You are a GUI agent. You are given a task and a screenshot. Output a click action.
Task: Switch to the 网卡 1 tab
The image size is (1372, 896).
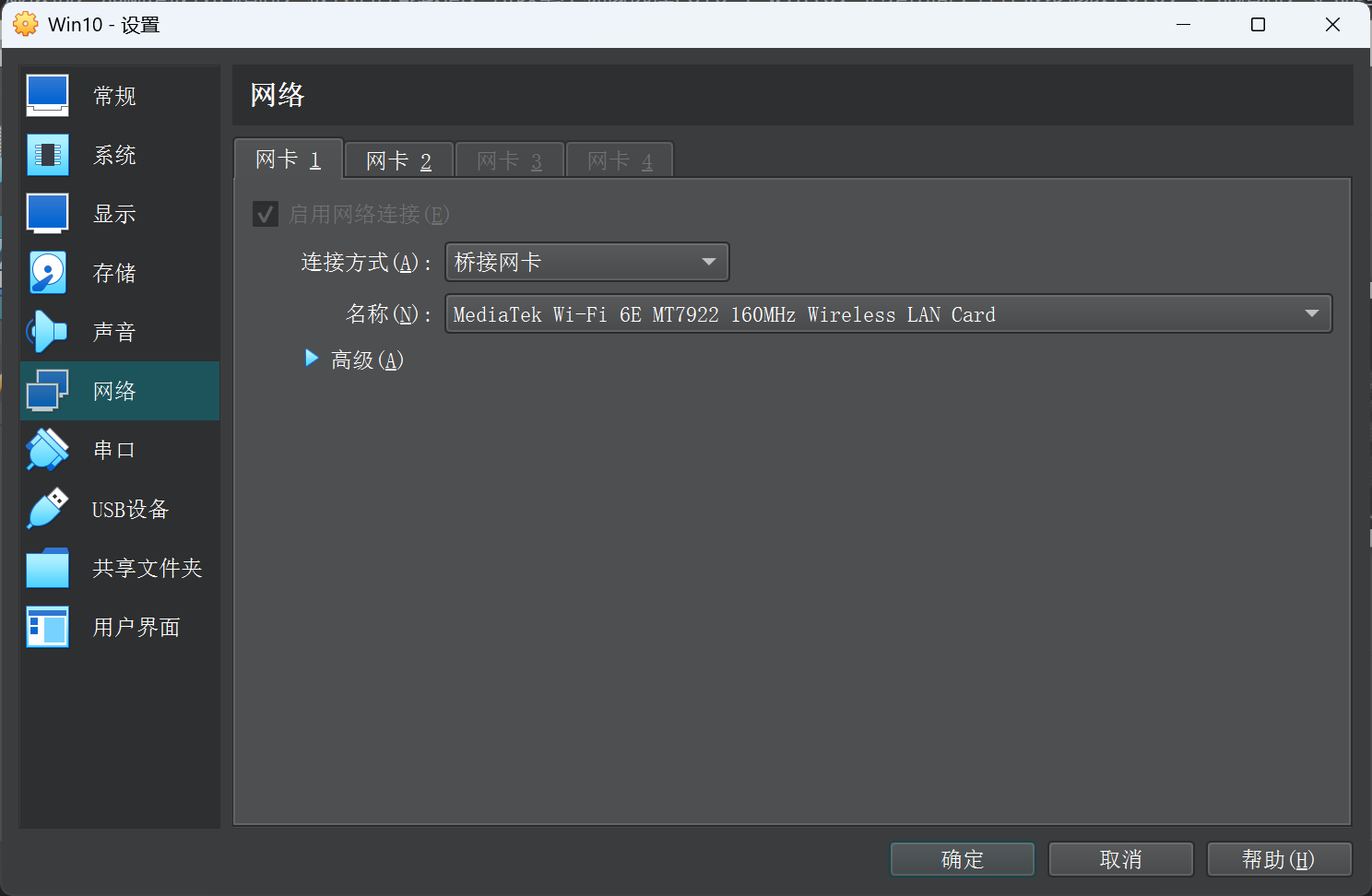pos(288,159)
